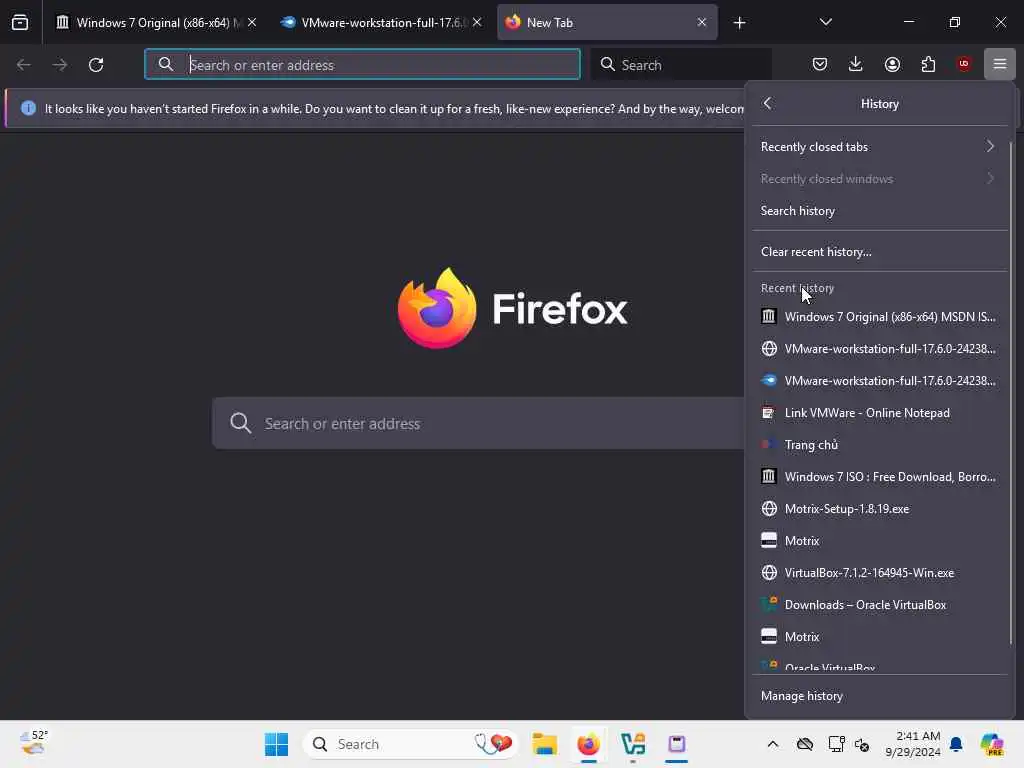Open VMware-workstation history entry with globe icon

[x=879, y=349]
